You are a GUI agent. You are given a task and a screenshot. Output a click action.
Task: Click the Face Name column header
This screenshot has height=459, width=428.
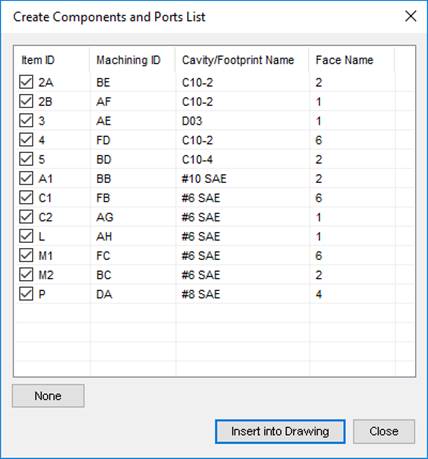352,60
